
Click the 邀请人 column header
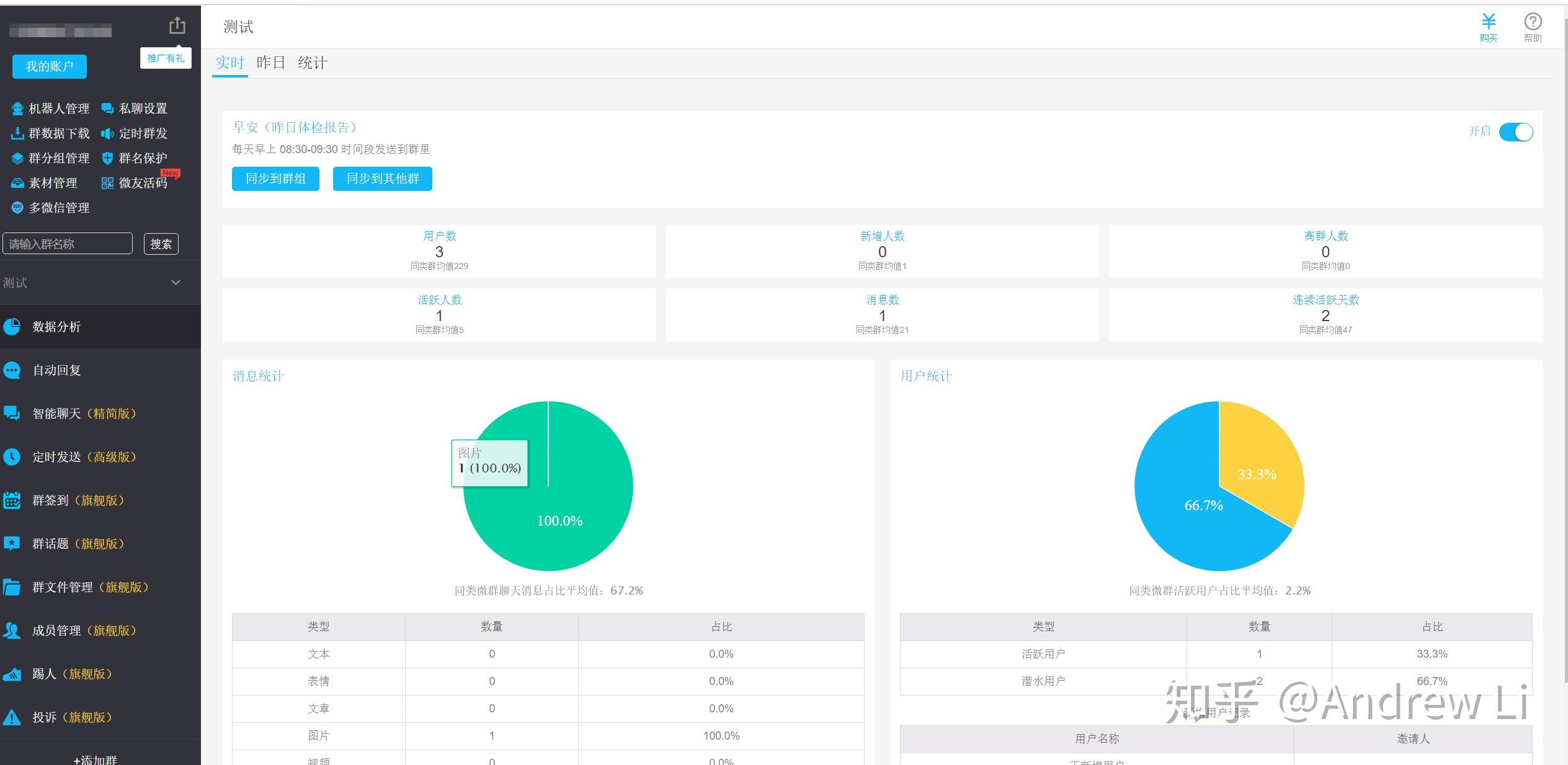coord(1413,739)
